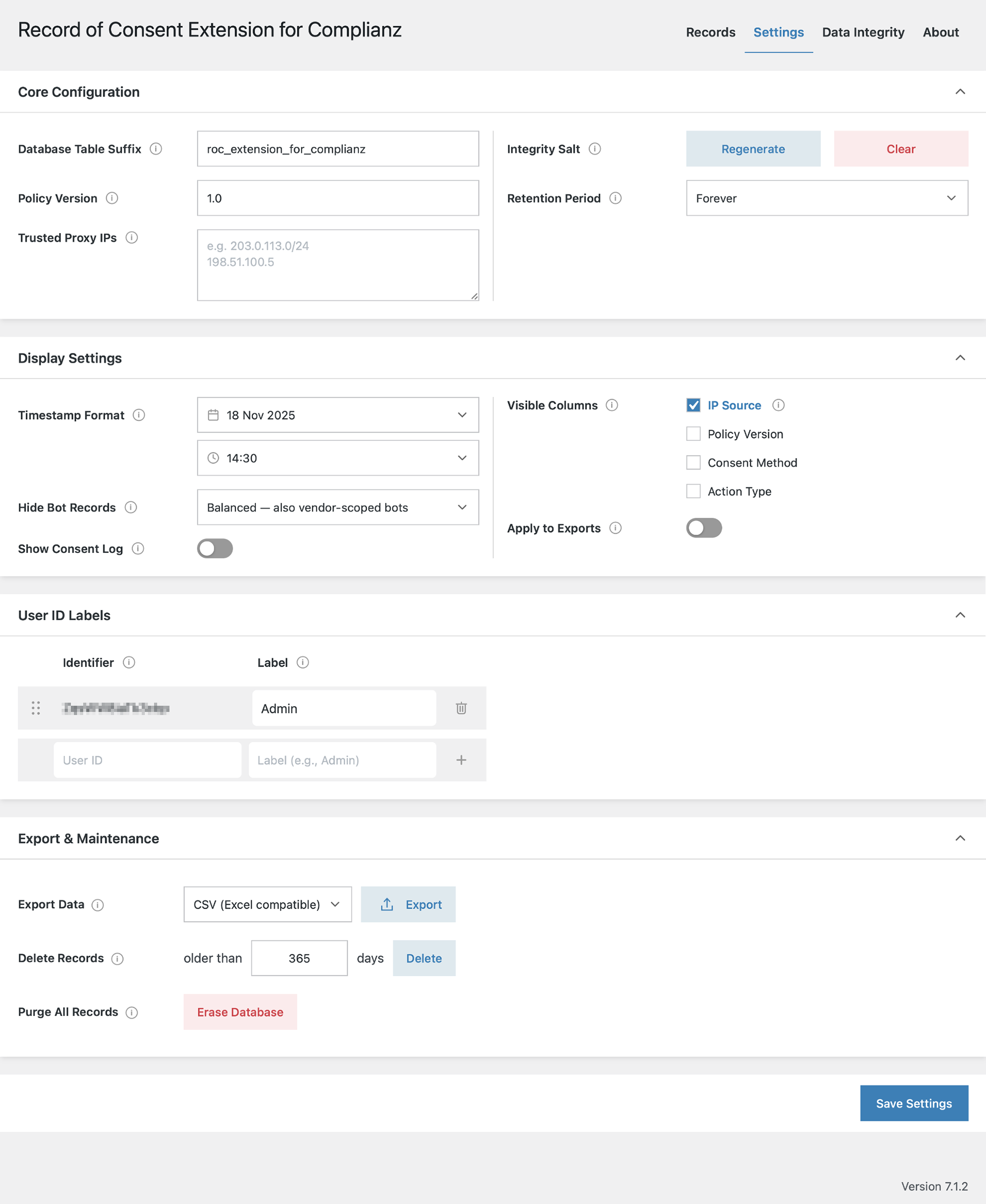Image resolution: width=986 pixels, height=1204 pixels.
Task: Check the Consent Method checkbox
Action: click(693, 462)
